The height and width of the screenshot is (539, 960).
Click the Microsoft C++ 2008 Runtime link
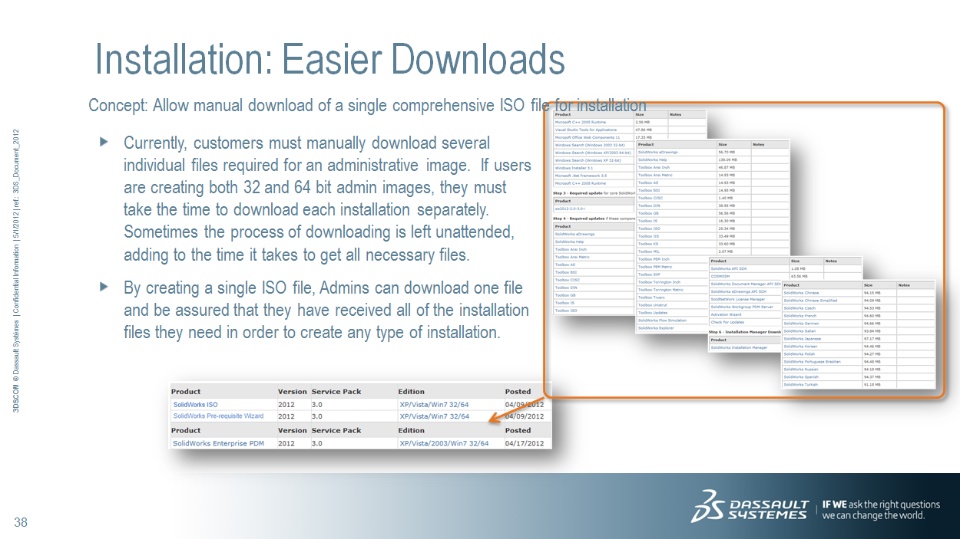(580, 183)
